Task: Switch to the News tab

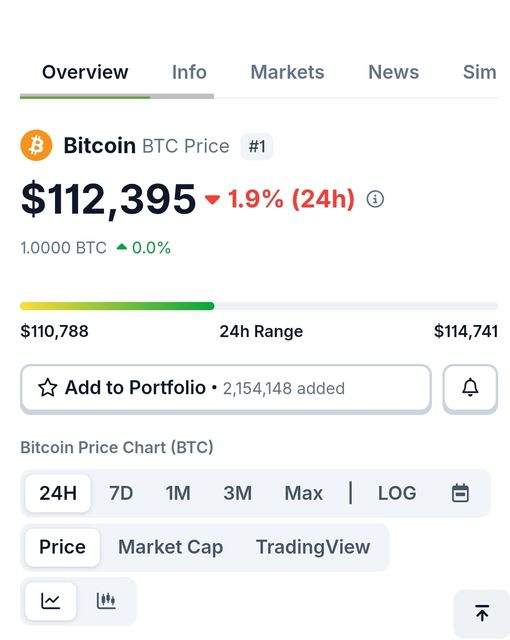Action: coord(393,72)
